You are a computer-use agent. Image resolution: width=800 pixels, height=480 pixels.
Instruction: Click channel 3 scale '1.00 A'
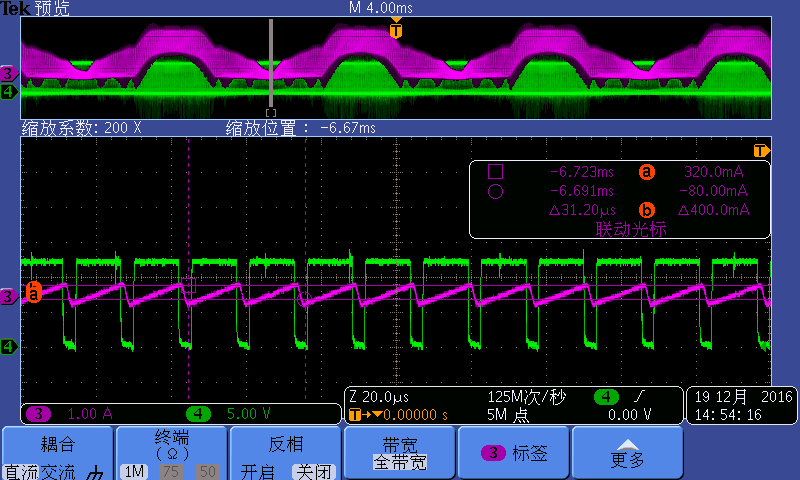coord(90,414)
